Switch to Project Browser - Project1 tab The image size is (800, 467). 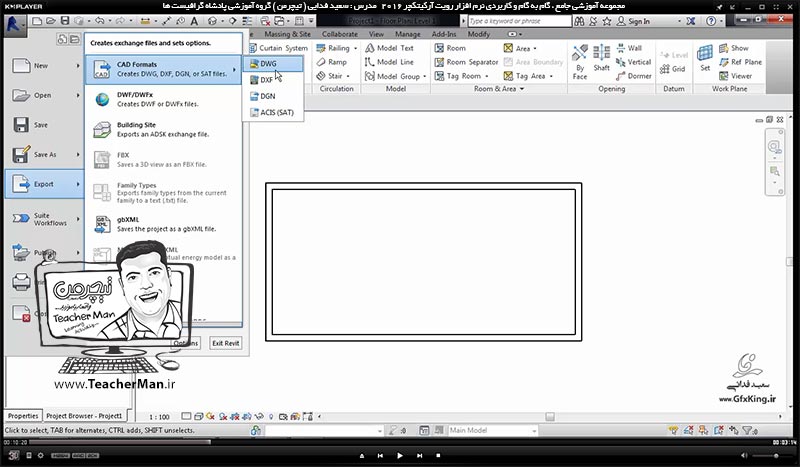(84, 416)
